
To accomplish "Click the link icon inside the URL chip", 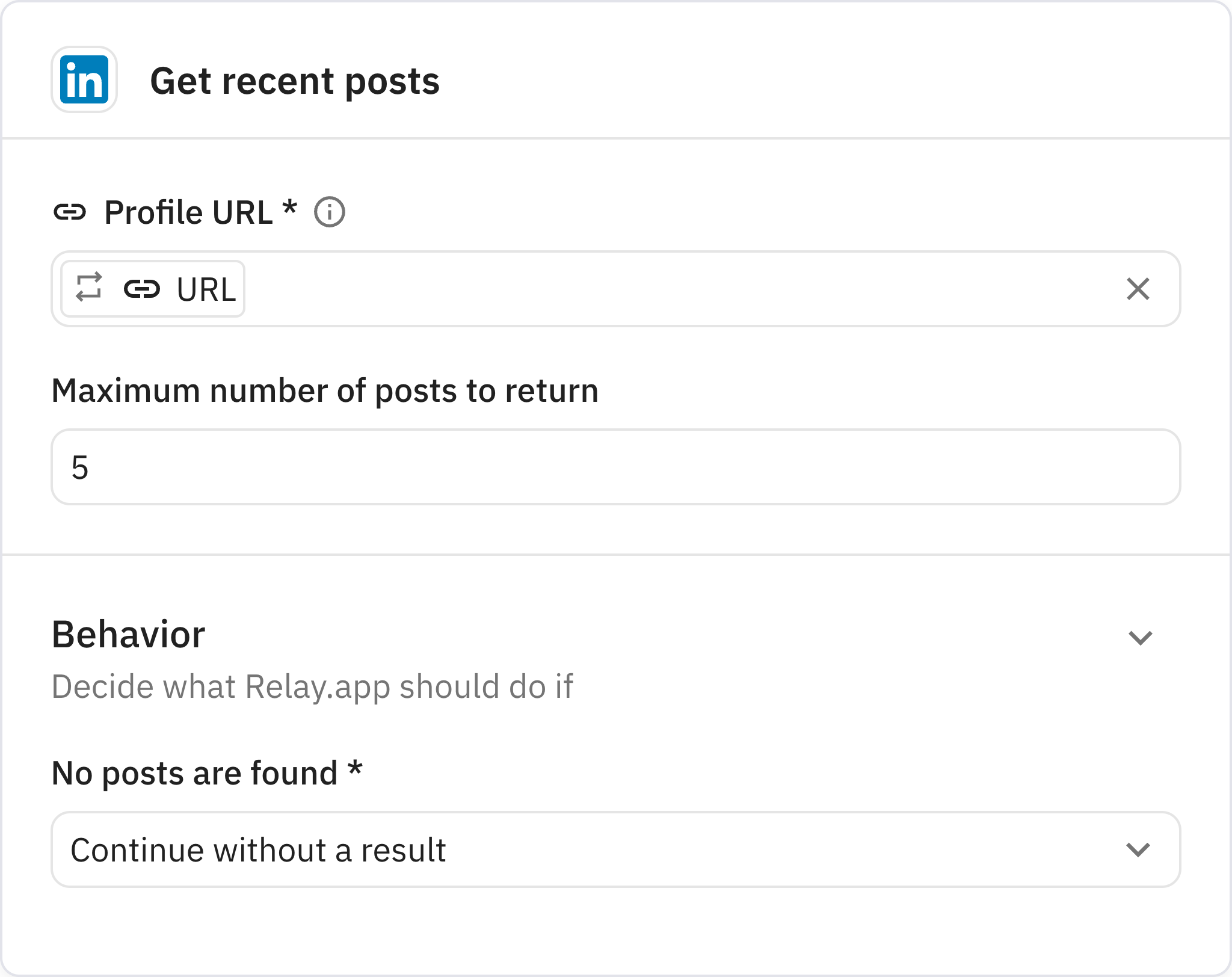I will click(142, 289).
